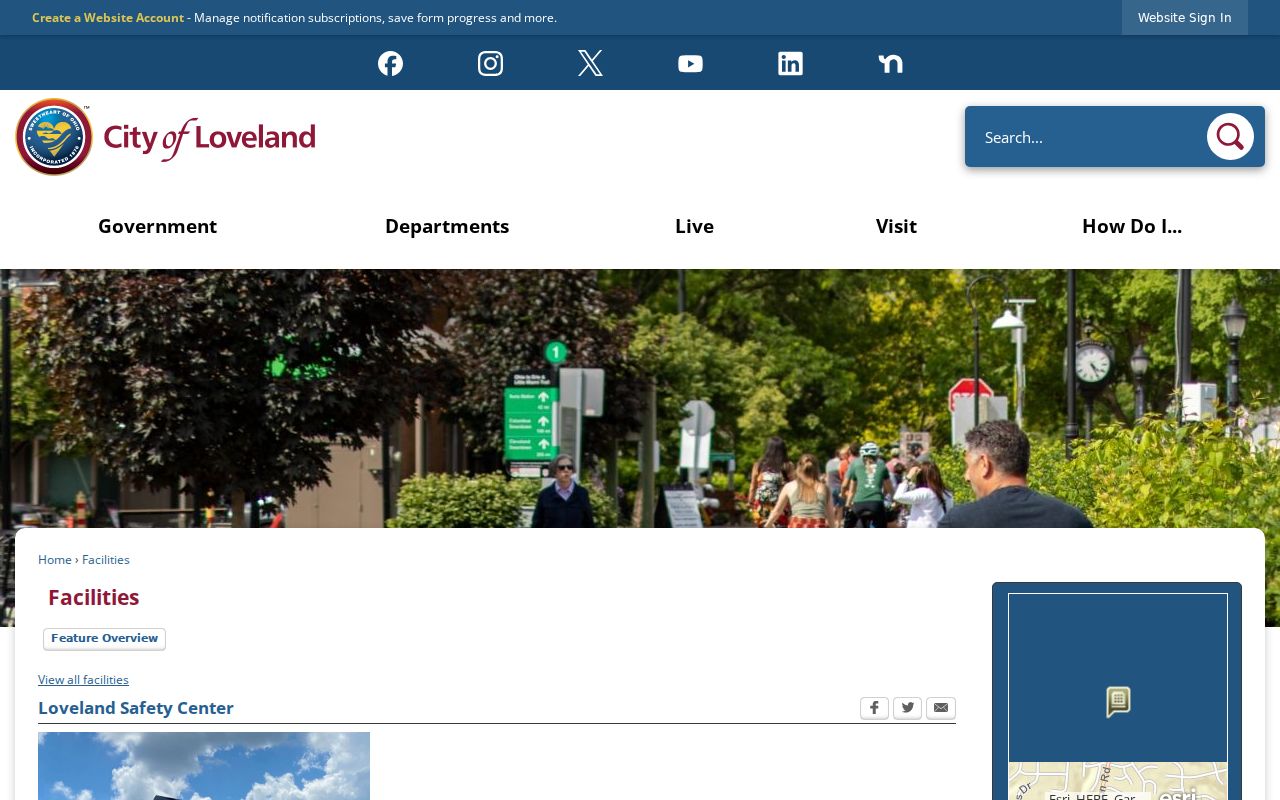Image resolution: width=1280 pixels, height=800 pixels.
Task: Go to the Home breadcrumb link
Action: [x=55, y=560]
